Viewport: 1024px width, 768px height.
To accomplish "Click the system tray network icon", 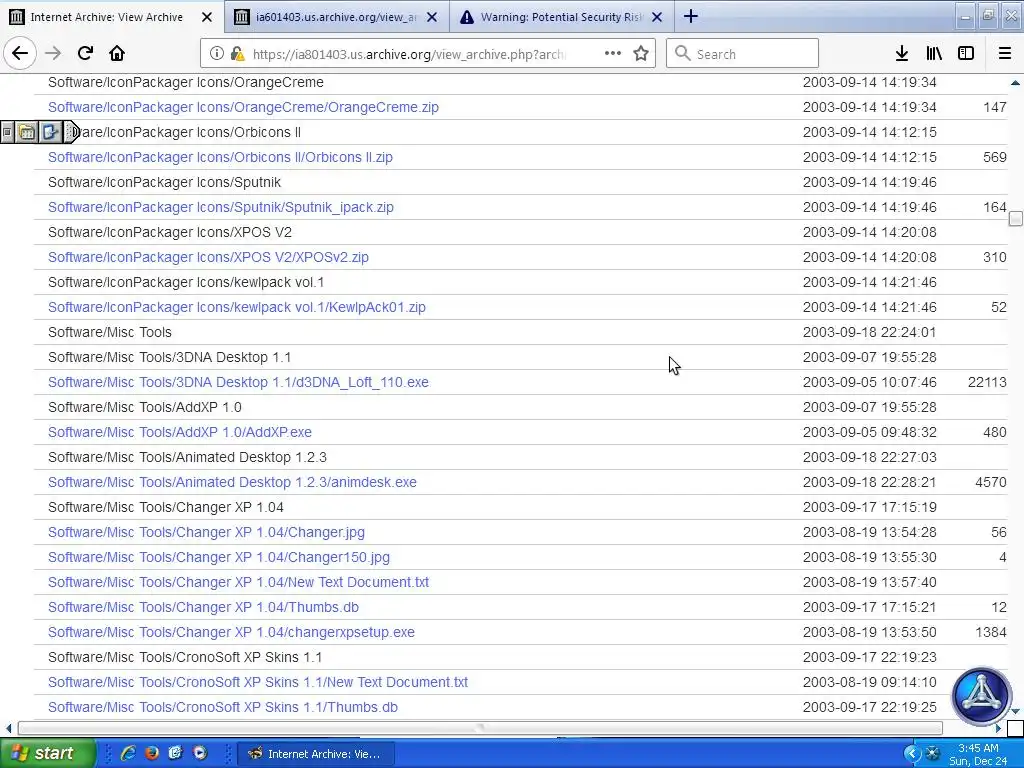I will (x=933, y=754).
